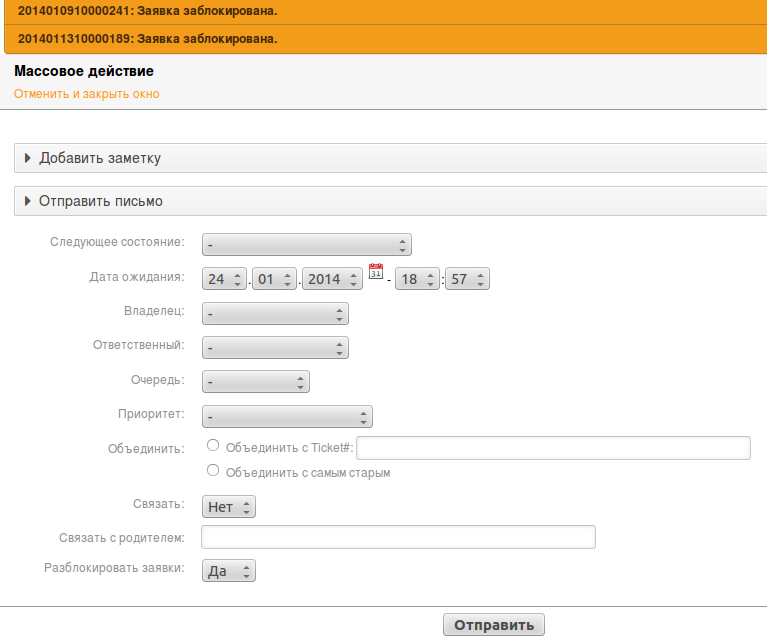Open 'Разблокировать заявки' dropdown showing Да
Viewport: 767px width, 644px height.
tap(228, 571)
